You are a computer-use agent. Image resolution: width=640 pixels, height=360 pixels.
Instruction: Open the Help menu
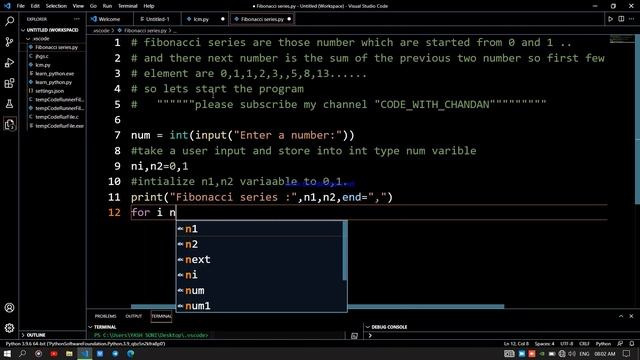[x=149, y=6]
